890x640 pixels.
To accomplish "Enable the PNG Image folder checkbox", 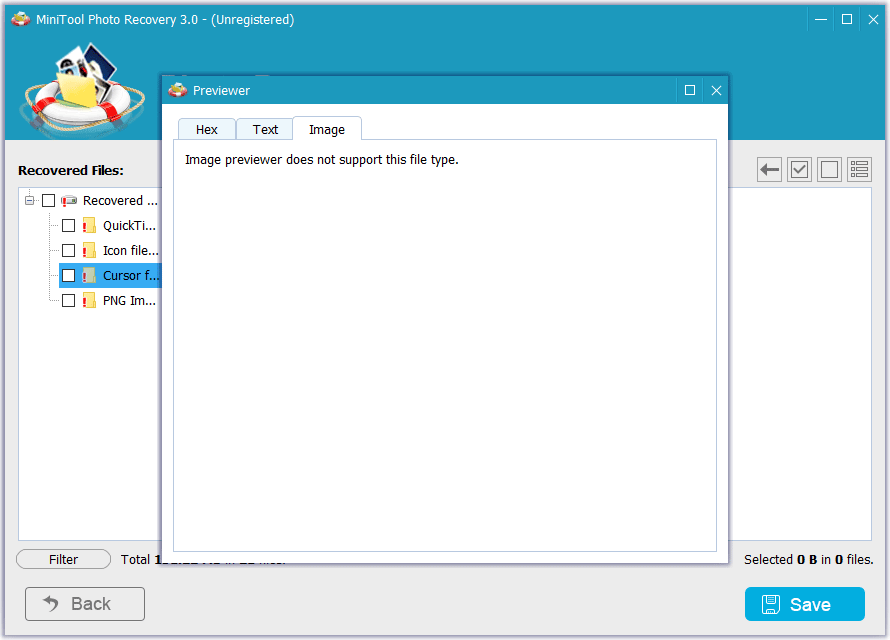I will tap(68, 301).
